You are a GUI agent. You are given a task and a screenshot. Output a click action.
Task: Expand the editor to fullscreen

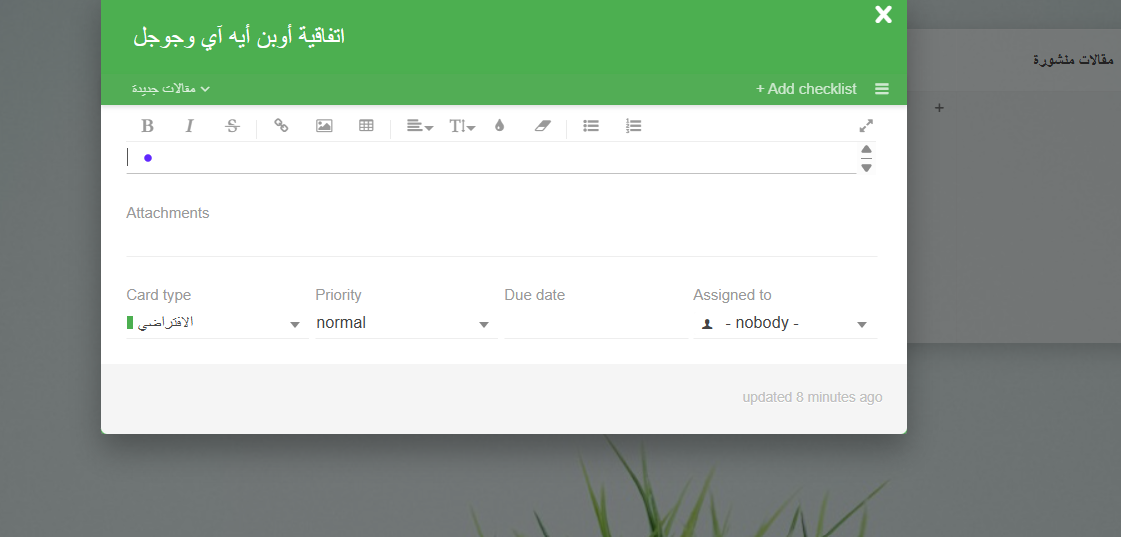coord(866,126)
